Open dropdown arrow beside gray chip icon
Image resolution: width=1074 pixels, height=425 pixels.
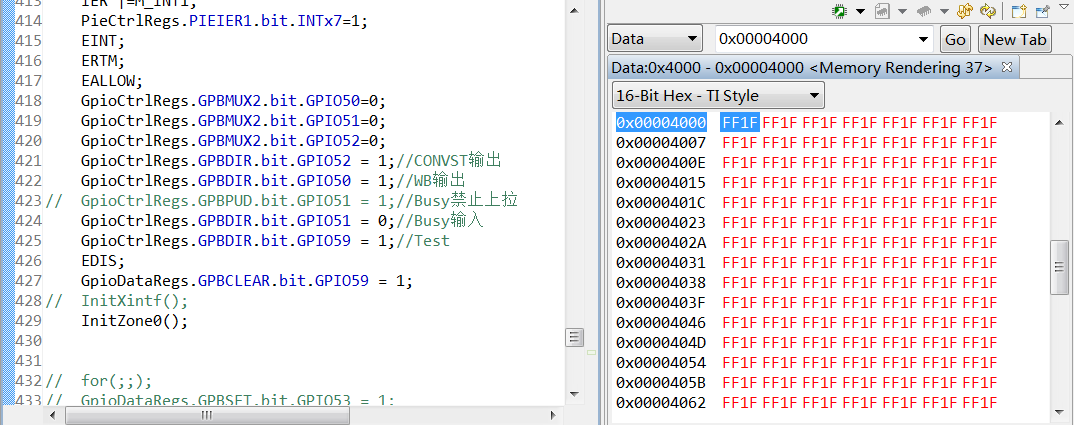click(945, 12)
